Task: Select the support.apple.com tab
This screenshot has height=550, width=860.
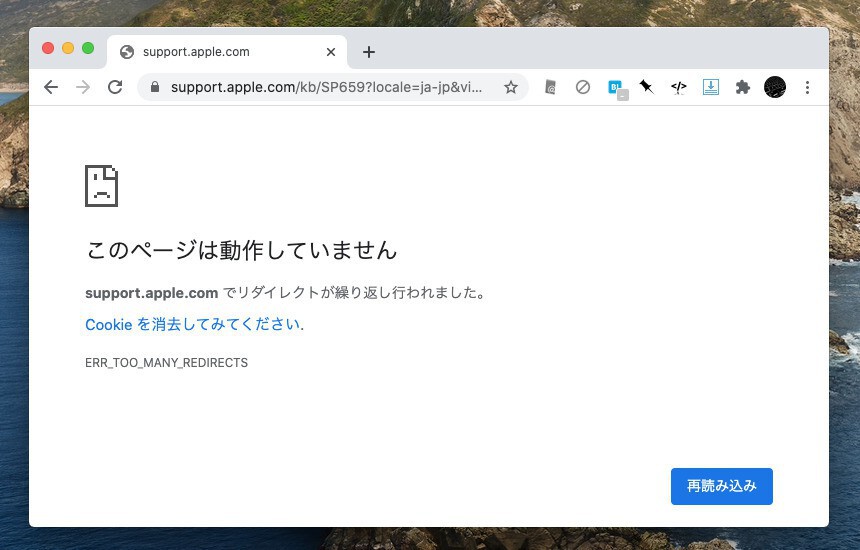Action: (x=227, y=52)
